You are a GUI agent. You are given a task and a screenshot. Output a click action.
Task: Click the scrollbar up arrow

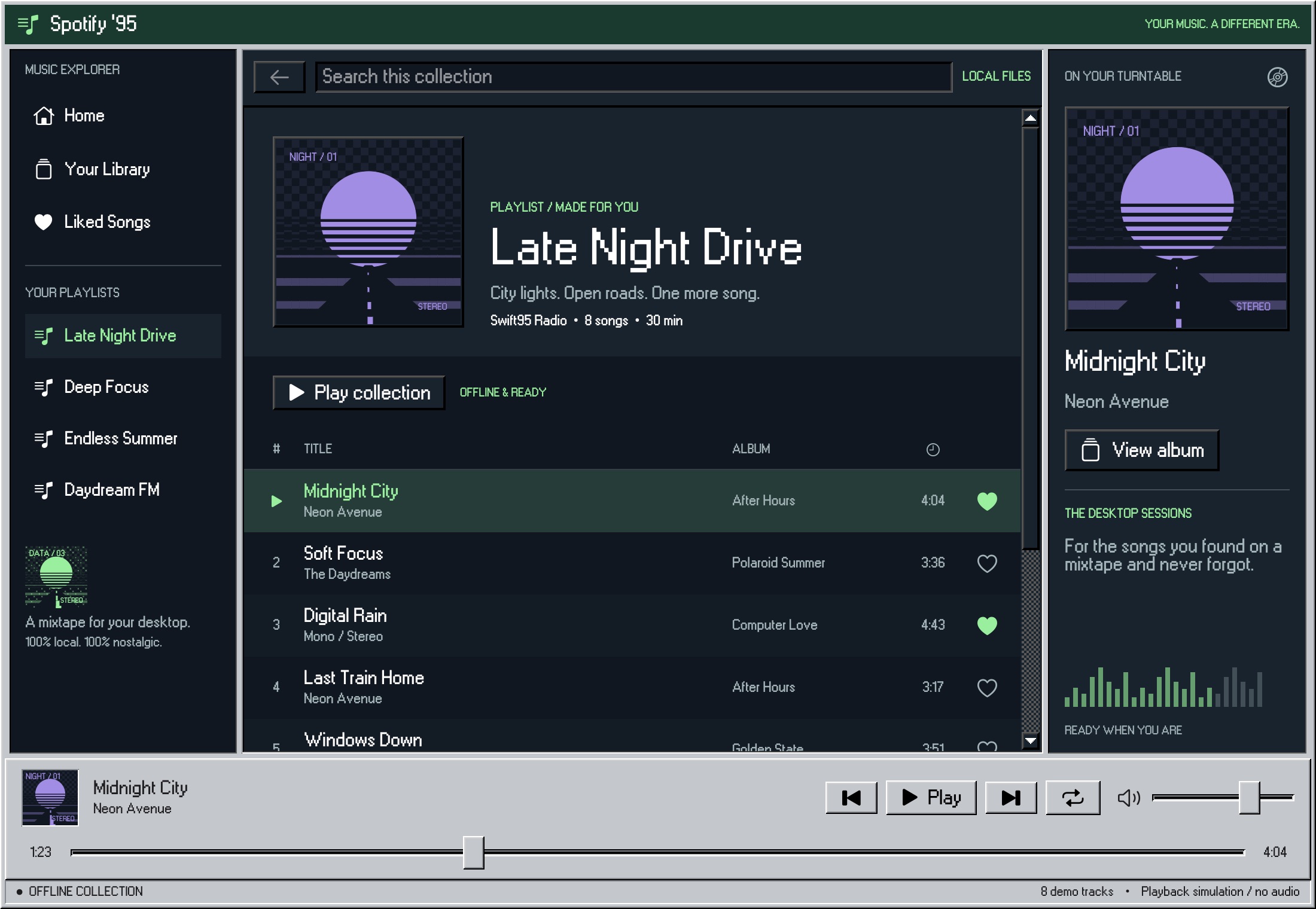click(x=1030, y=118)
